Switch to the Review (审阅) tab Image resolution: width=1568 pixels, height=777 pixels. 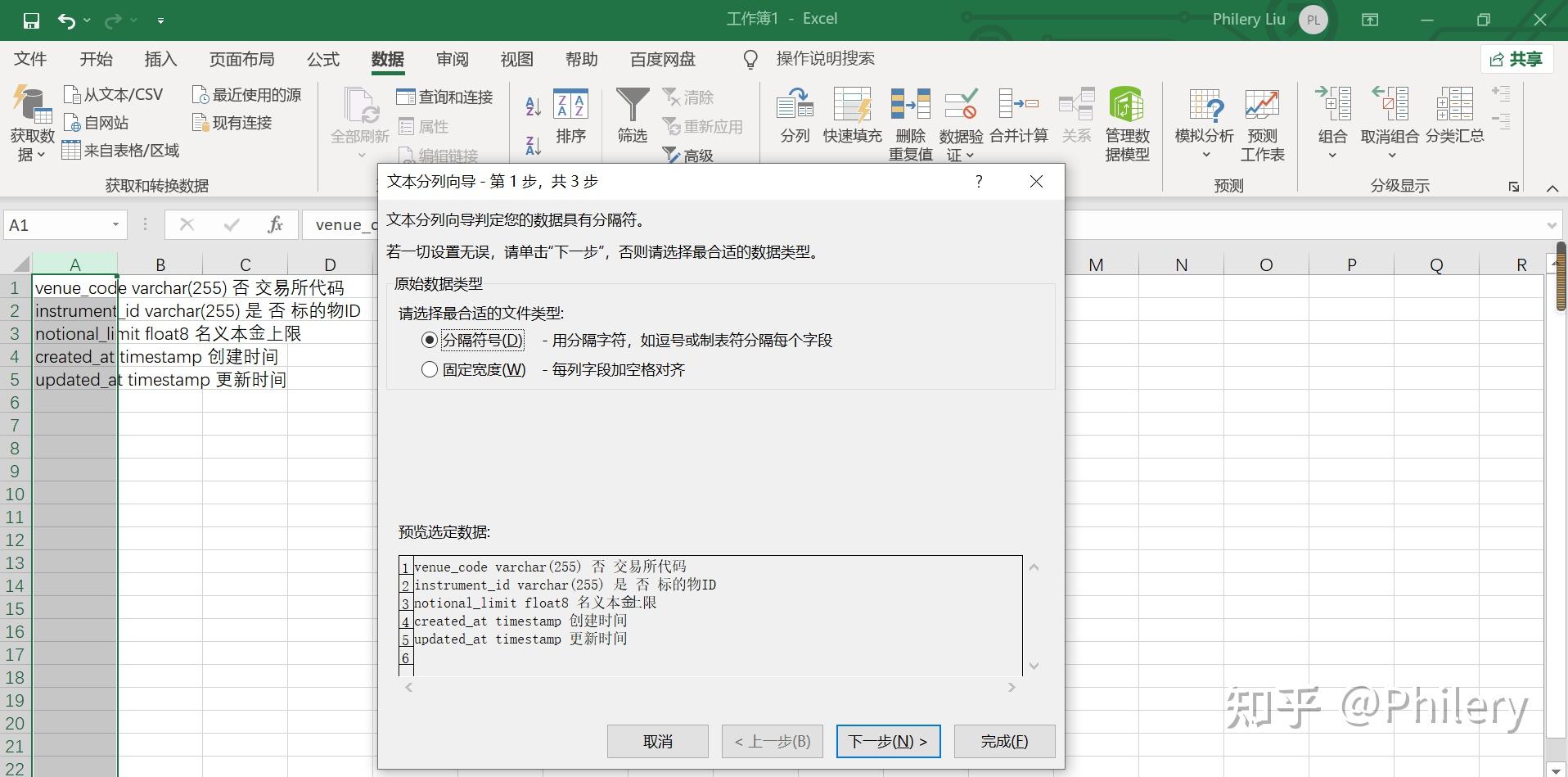pyautogui.click(x=452, y=59)
